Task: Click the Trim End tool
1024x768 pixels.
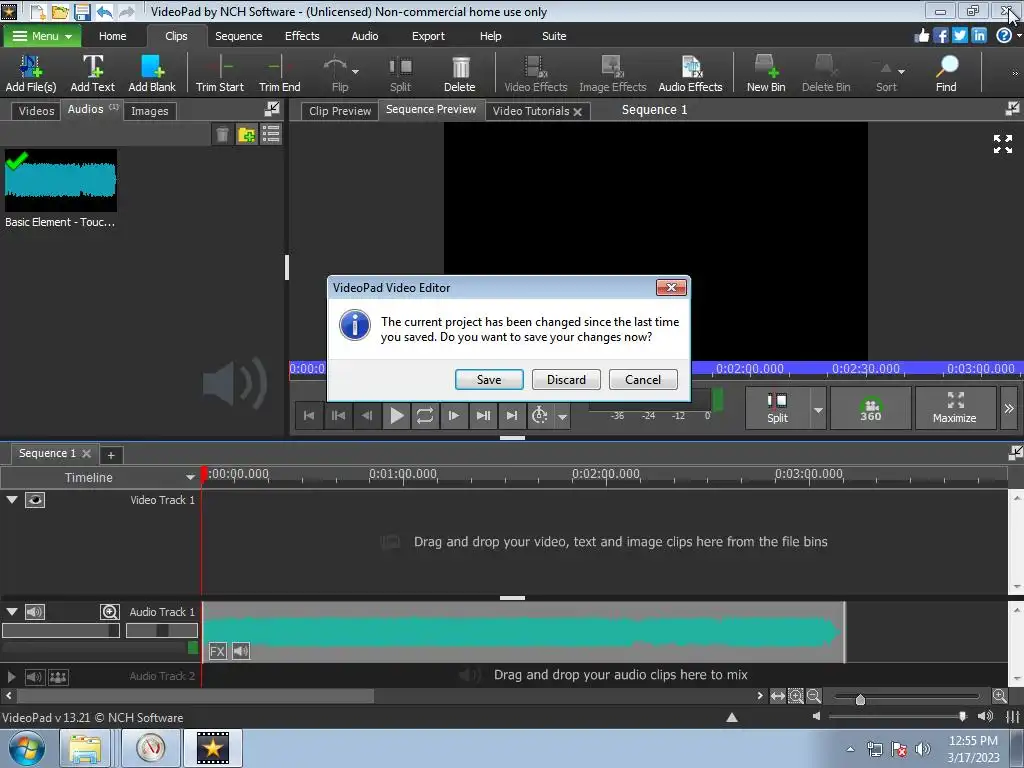Action: click(x=280, y=73)
